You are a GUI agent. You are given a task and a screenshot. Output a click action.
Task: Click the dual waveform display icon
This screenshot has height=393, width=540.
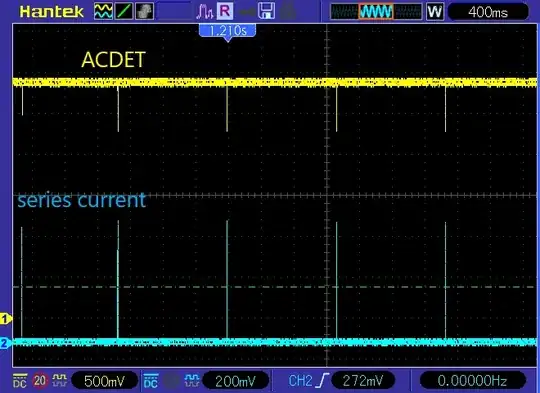point(103,11)
